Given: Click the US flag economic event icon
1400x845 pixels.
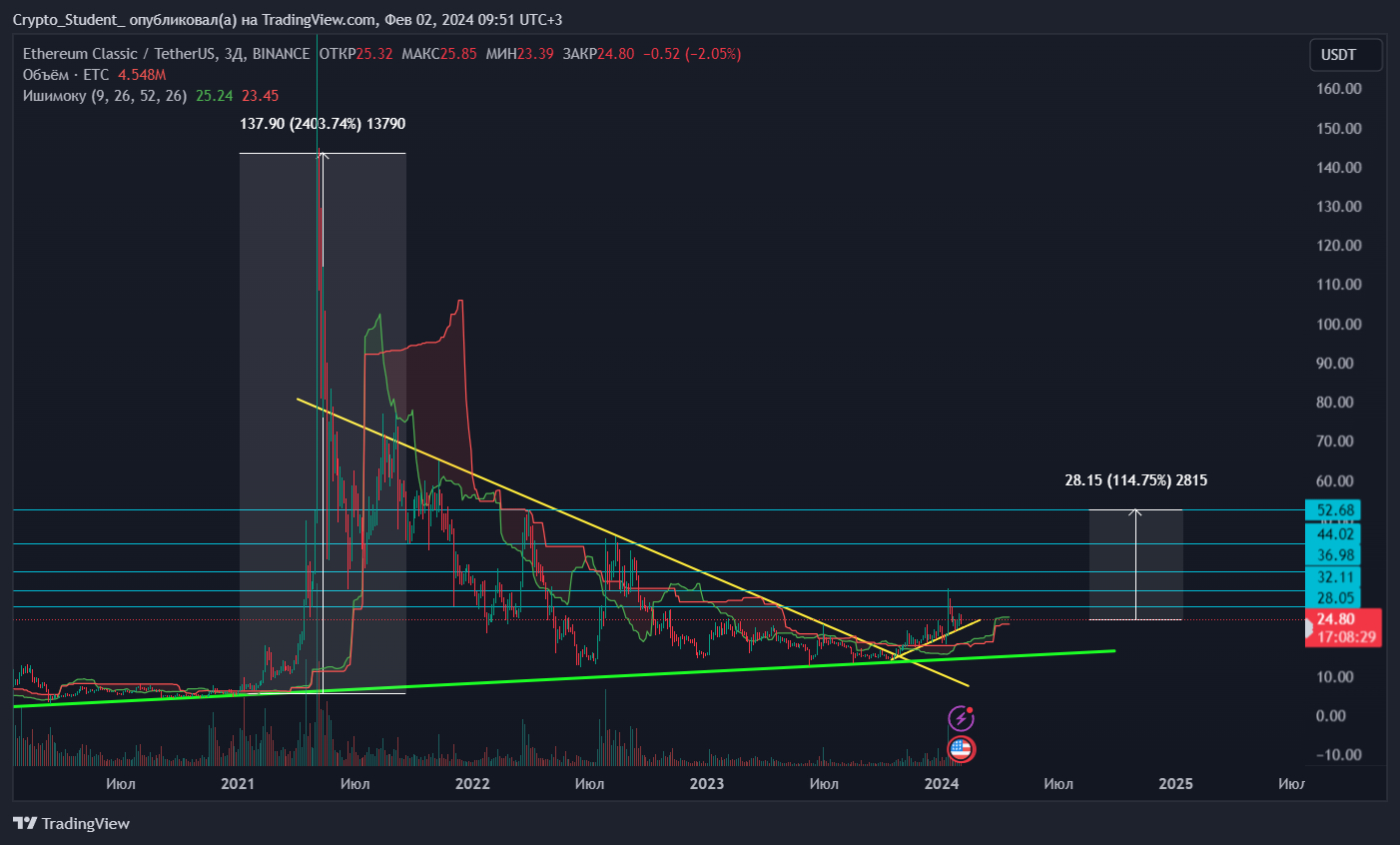Looking at the screenshot, I should point(961,748).
